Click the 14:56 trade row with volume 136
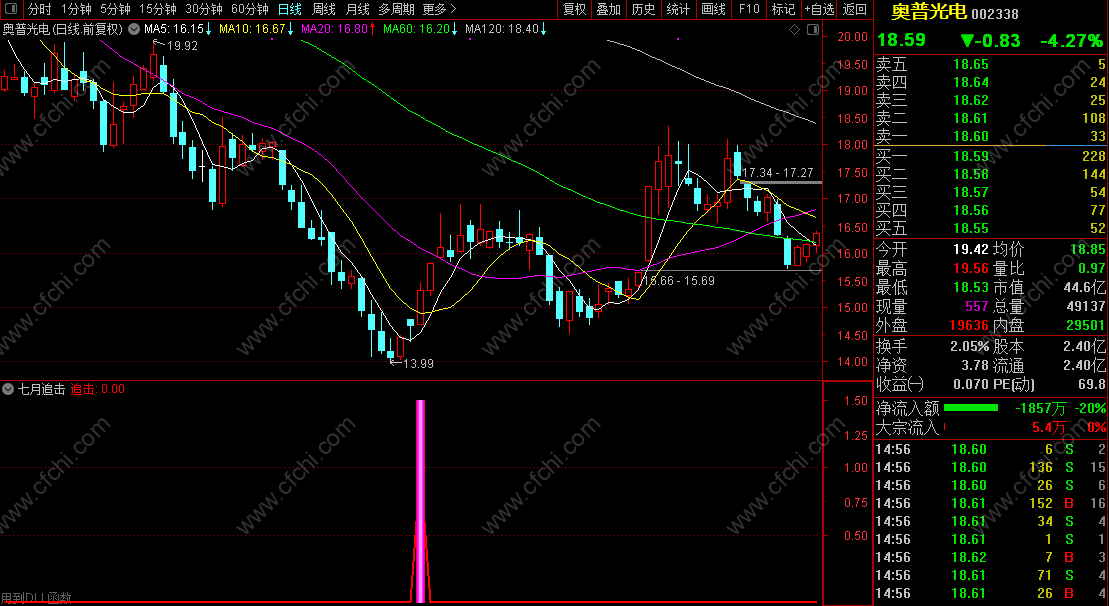 (991, 467)
